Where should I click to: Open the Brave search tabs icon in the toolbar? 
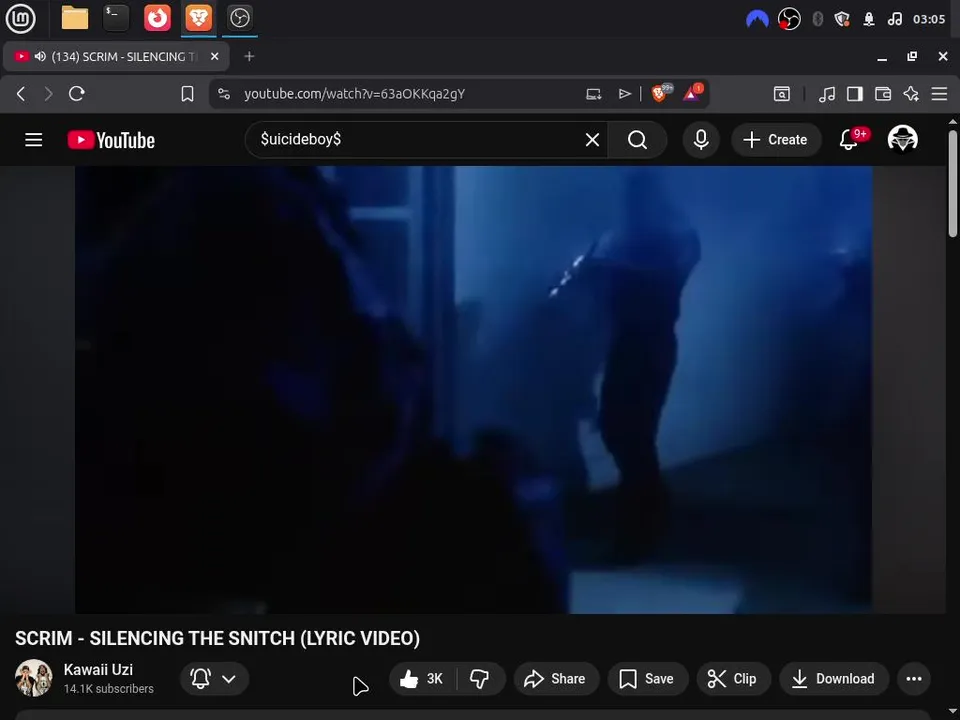coord(782,94)
